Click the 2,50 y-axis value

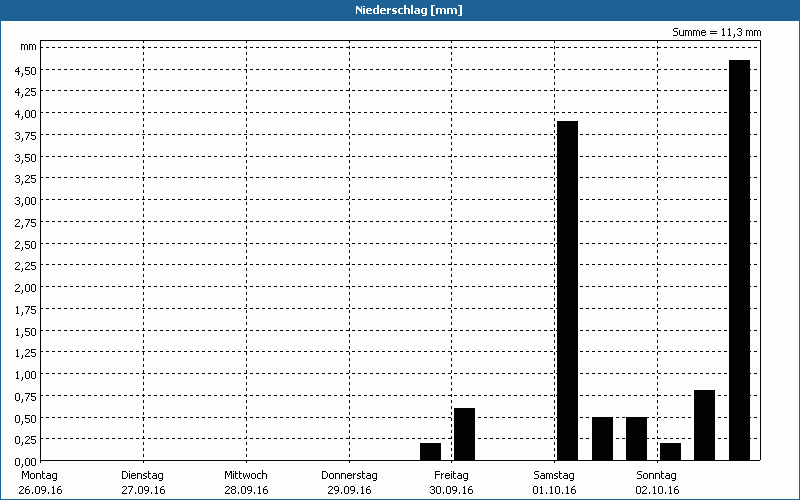click(26, 244)
